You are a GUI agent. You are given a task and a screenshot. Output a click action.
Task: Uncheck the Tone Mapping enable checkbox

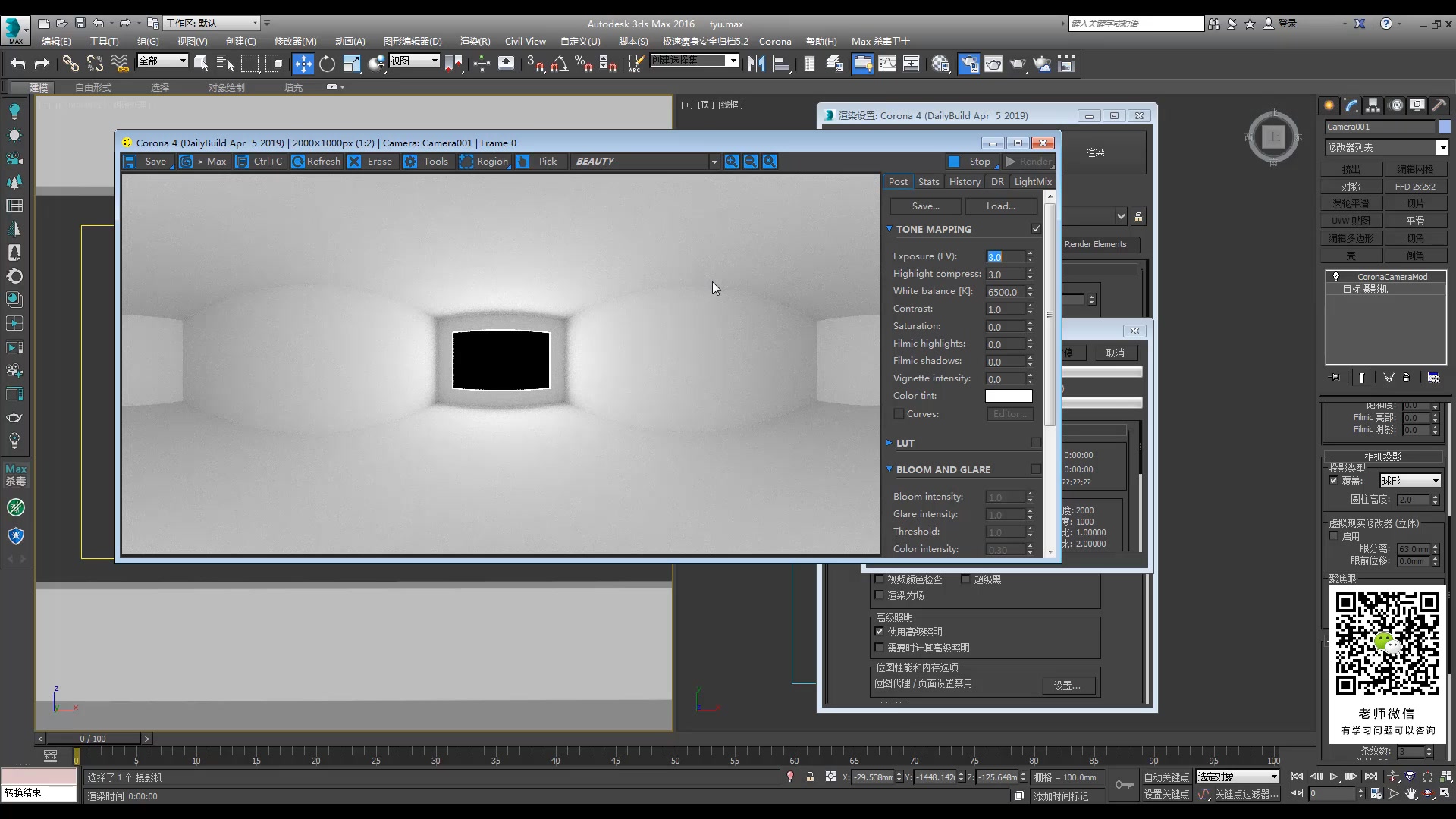(x=1036, y=227)
